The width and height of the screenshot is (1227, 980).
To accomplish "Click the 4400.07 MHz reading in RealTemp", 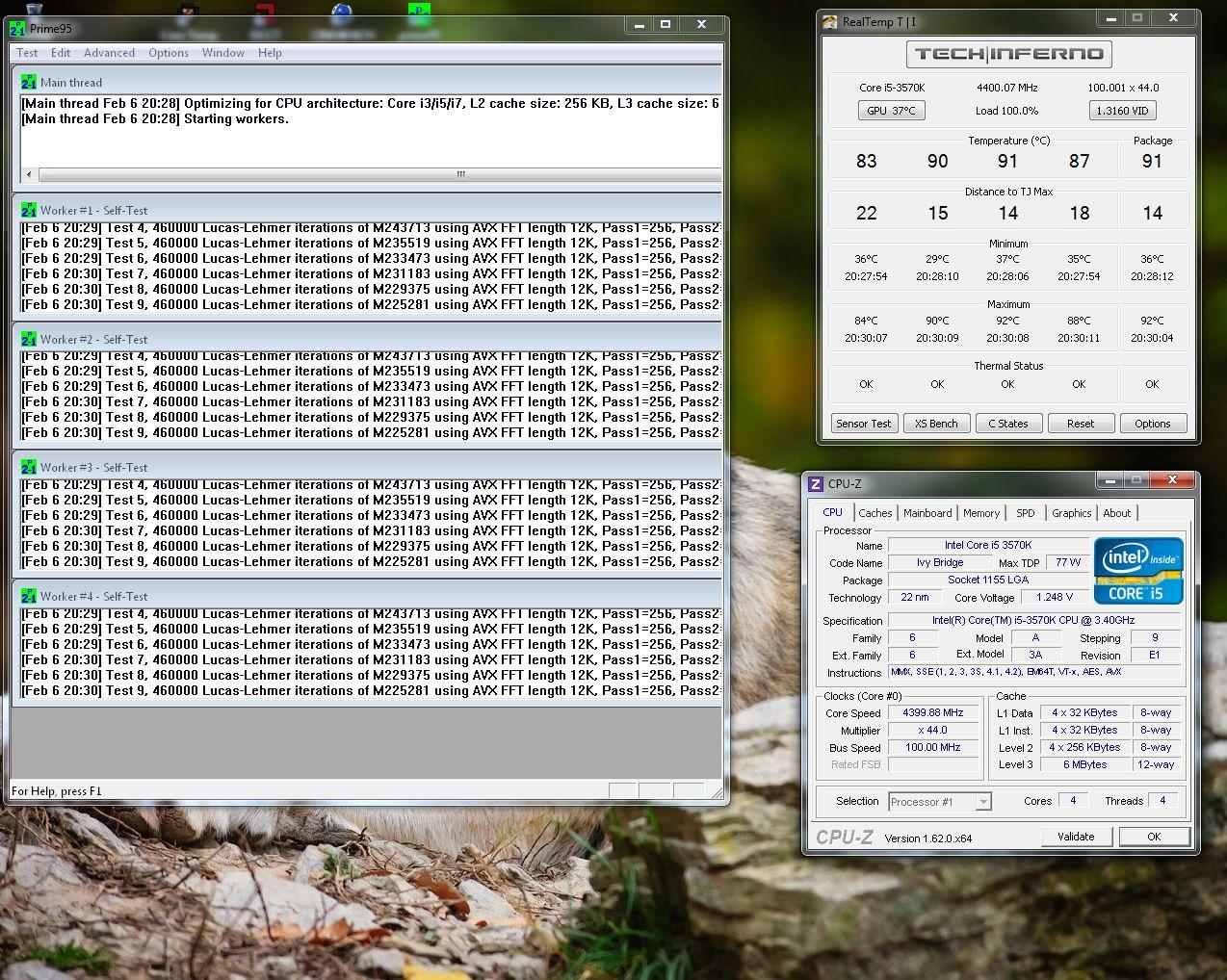I will click(x=1007, y=88).
